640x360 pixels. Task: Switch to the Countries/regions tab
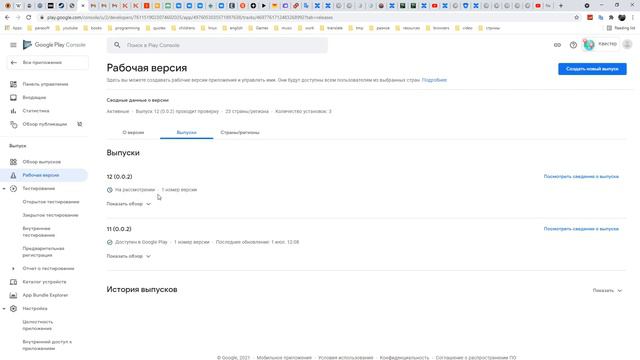click(240, 133)
